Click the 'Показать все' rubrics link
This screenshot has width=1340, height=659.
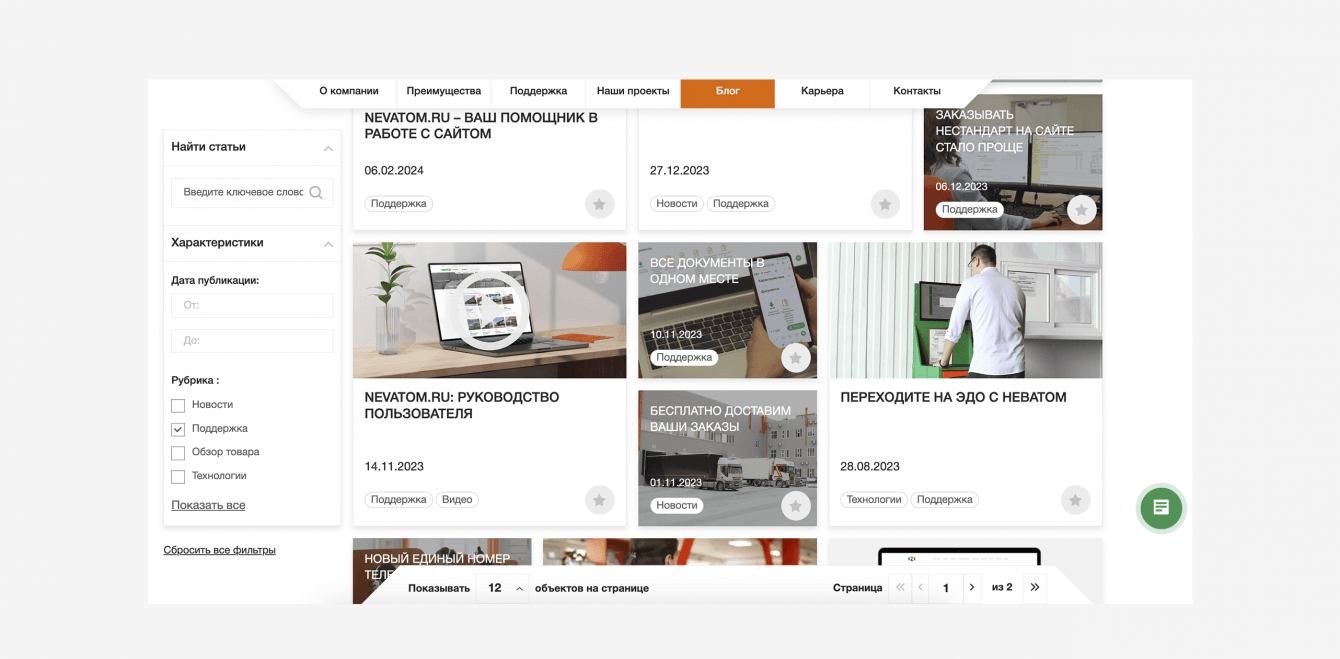pos(208,506)
